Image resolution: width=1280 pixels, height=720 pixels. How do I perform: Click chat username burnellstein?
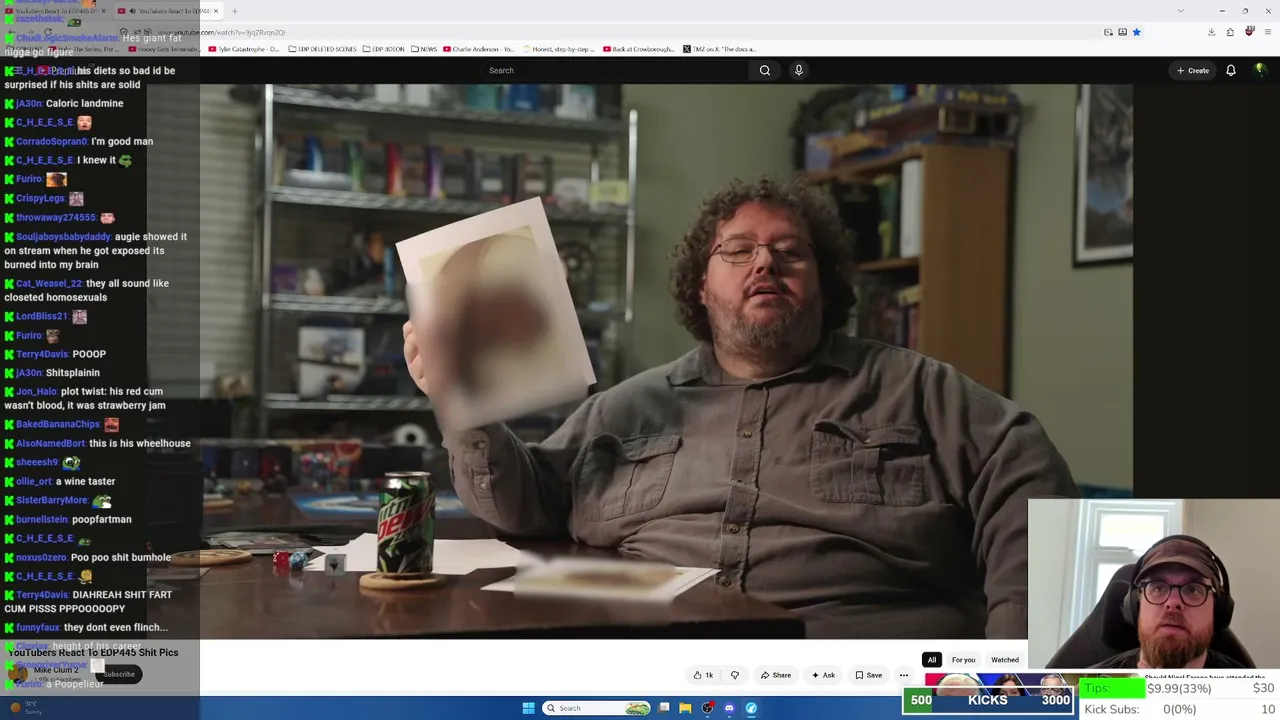tap(42, 519)
